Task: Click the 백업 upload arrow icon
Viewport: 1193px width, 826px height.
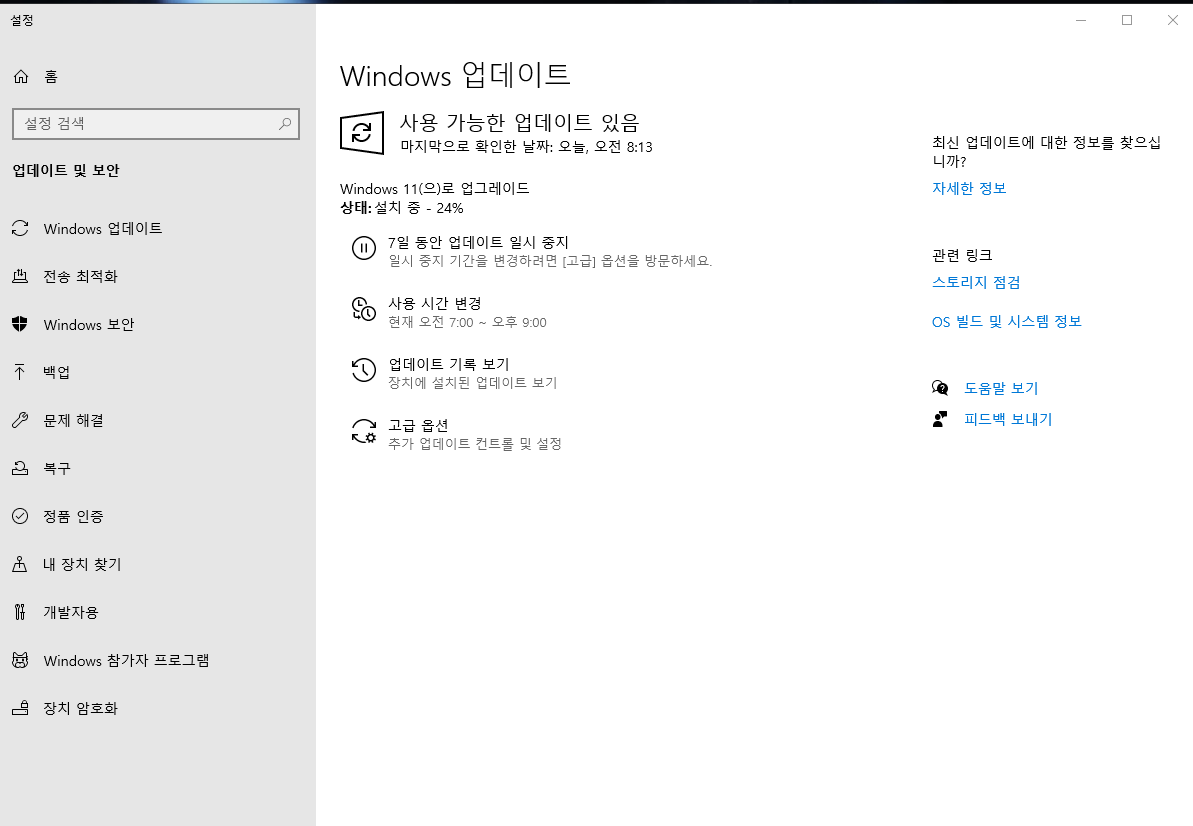Action: tap(21, 372)
